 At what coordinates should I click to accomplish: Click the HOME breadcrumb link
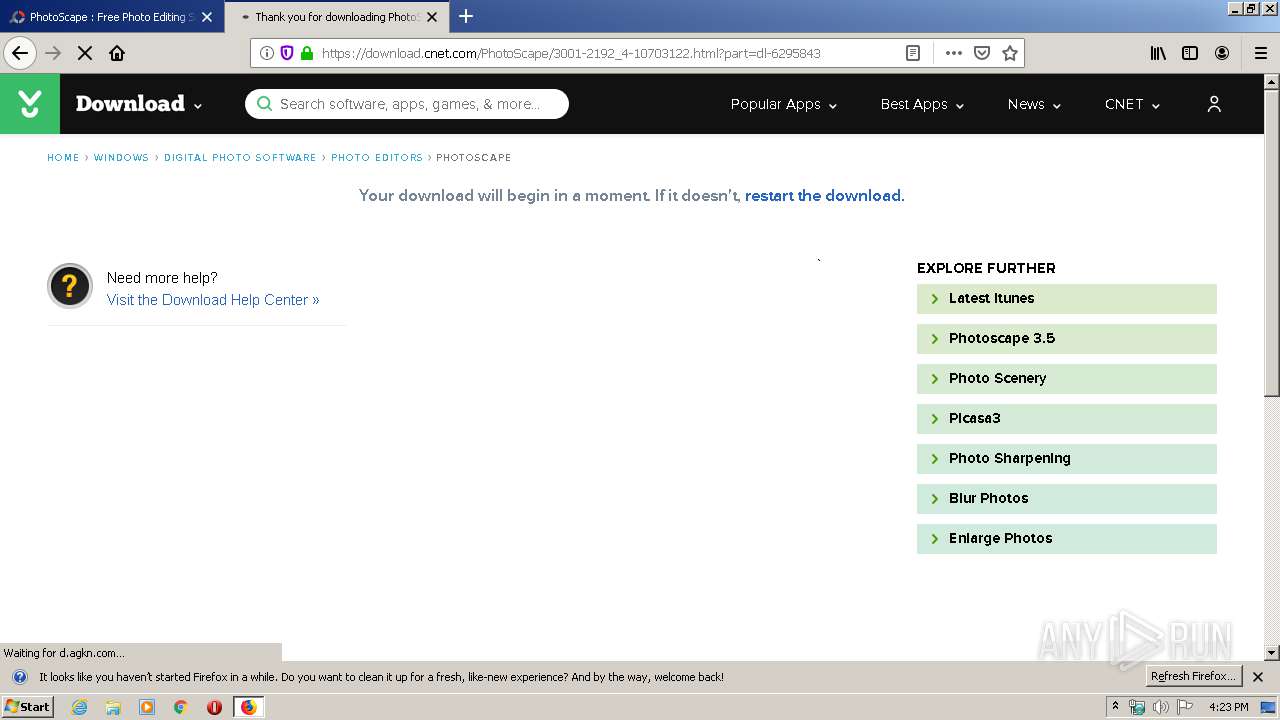[63, 158]
